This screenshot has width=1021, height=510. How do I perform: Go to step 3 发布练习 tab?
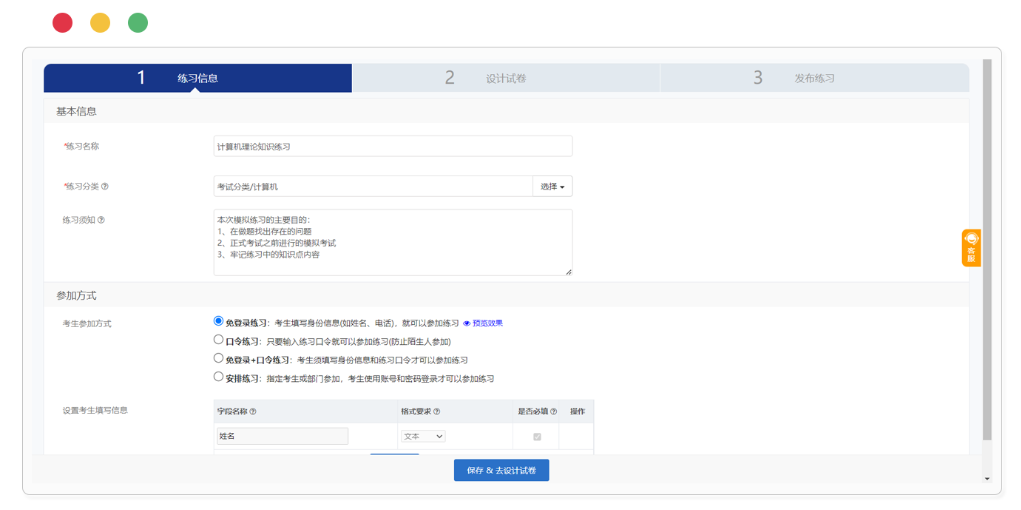pos(813,78)
